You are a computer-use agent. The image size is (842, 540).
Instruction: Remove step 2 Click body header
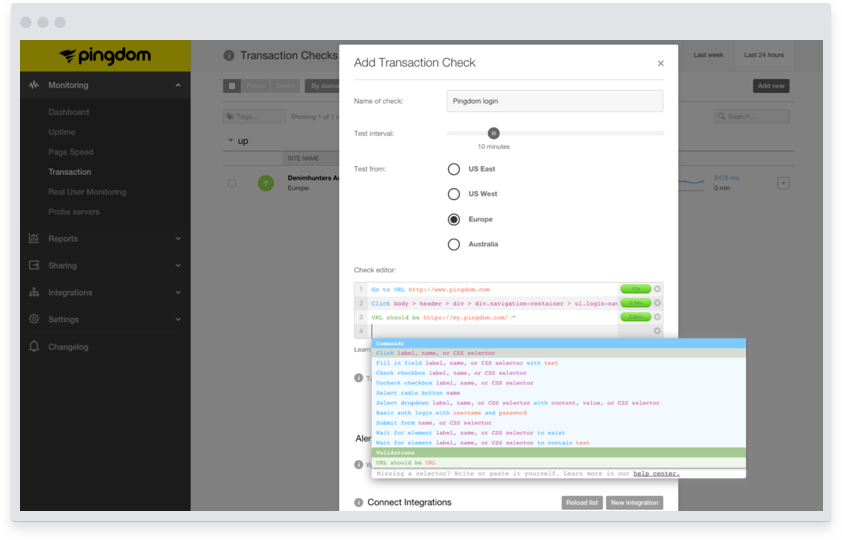click(657, 303)
